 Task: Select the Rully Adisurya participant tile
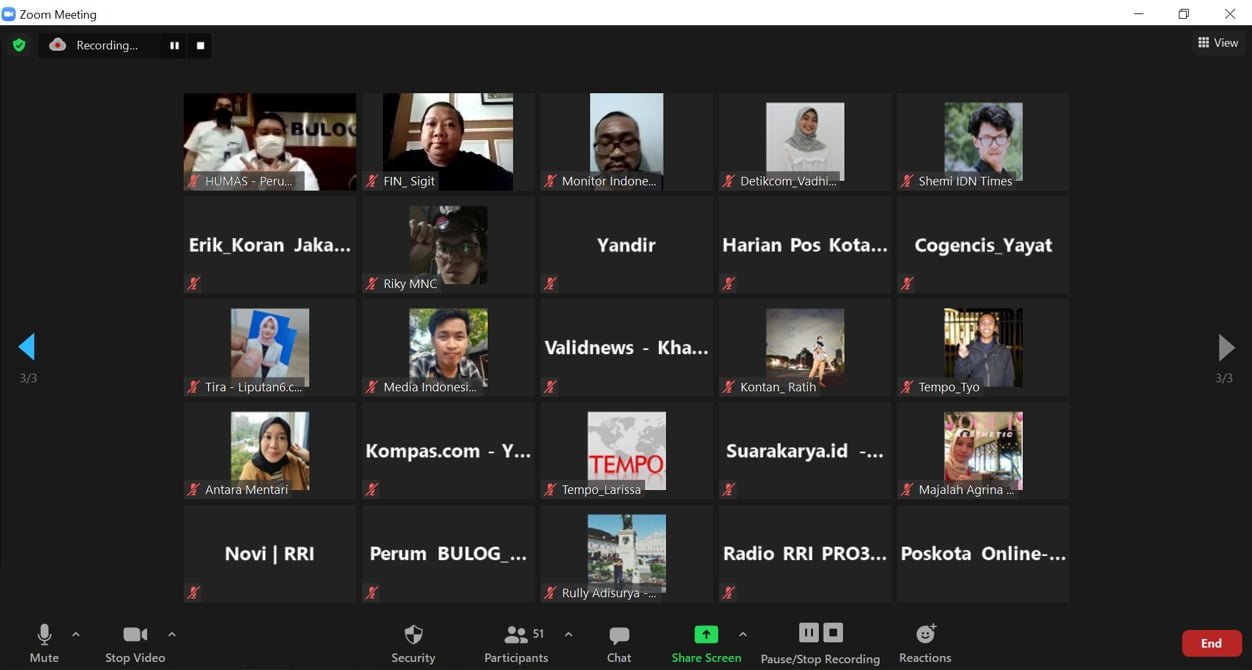point(626,554)
